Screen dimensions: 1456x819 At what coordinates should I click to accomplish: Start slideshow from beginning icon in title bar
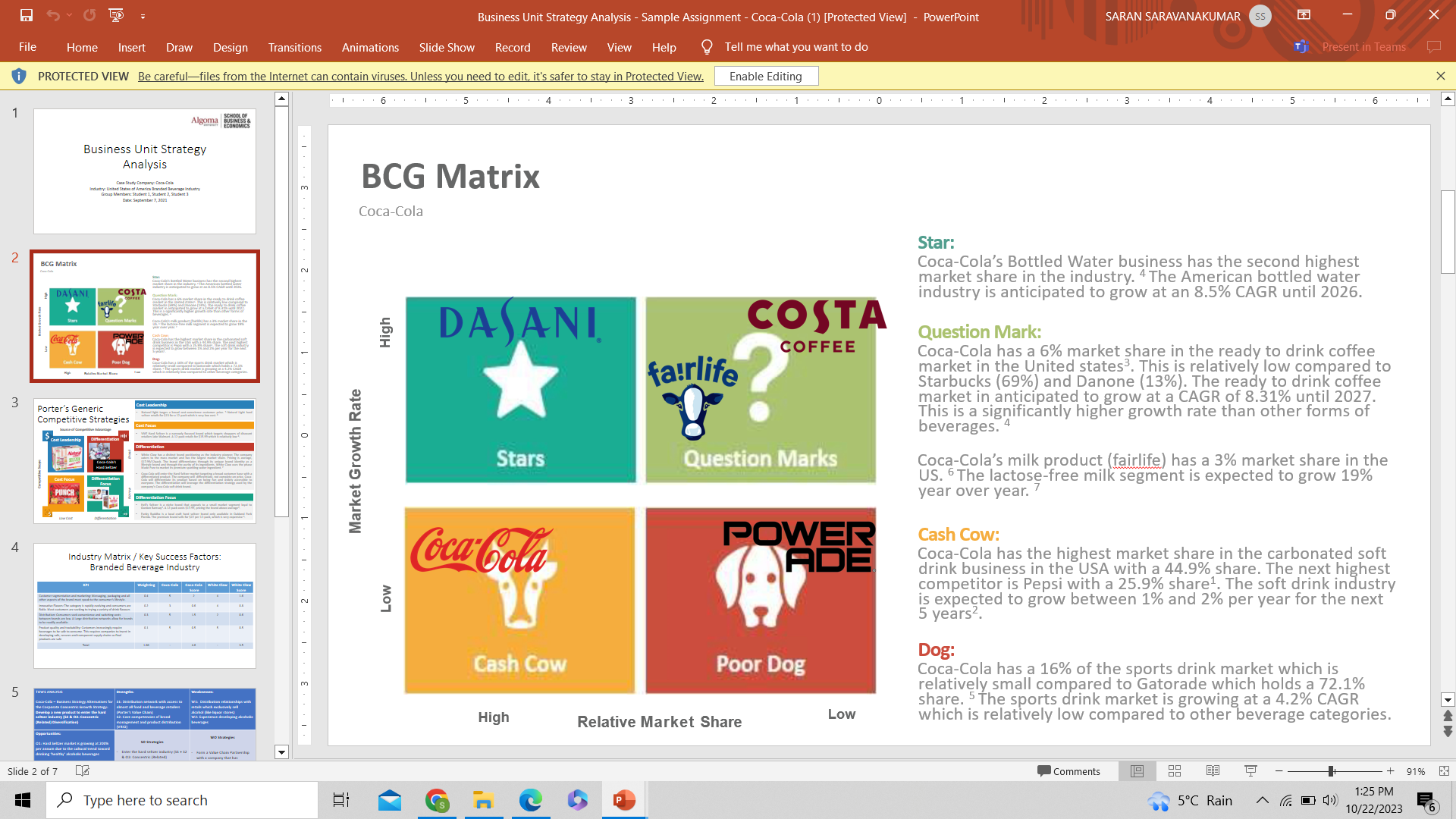point(116,15)
